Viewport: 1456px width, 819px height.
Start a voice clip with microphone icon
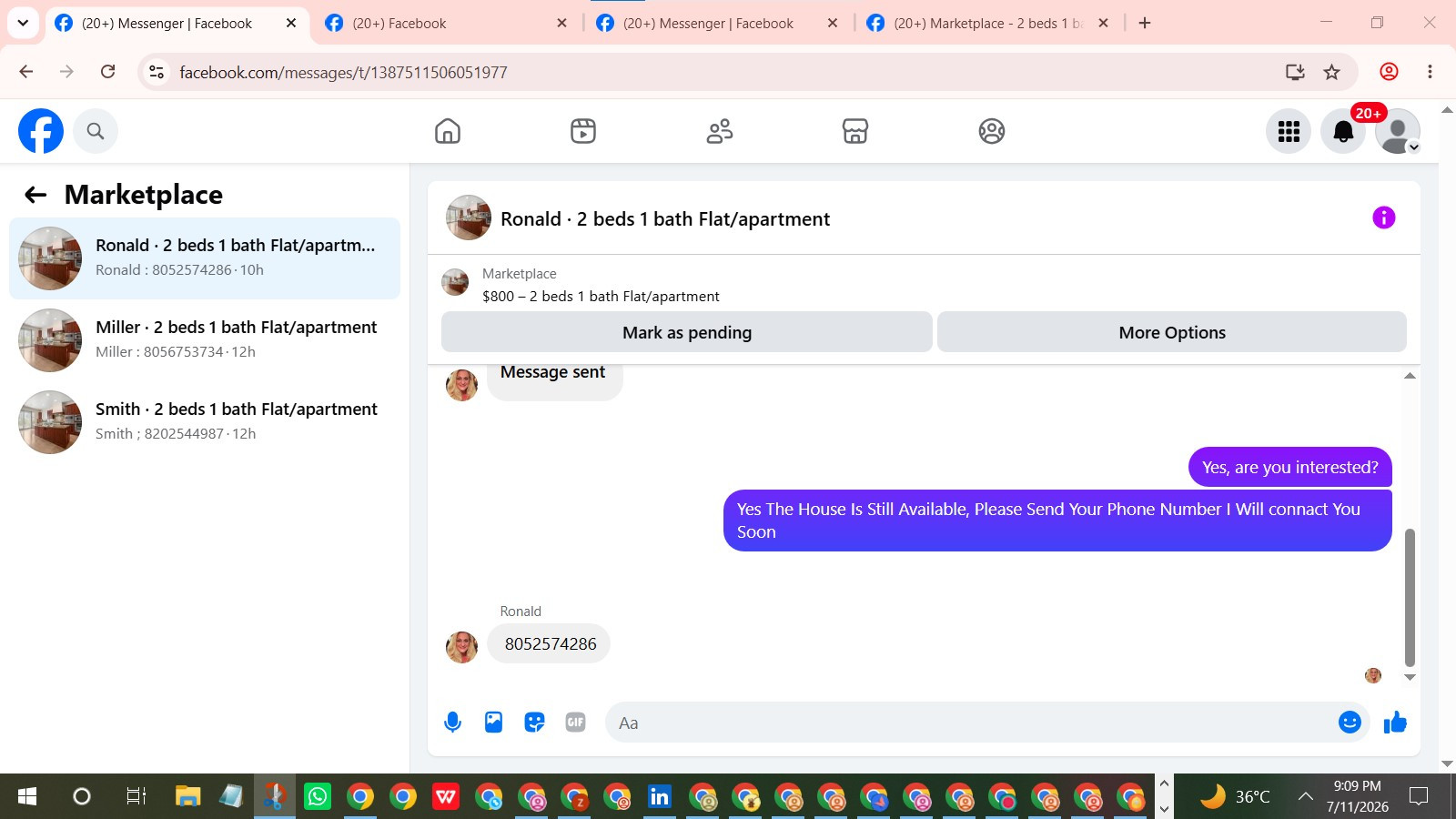point(452,723)
